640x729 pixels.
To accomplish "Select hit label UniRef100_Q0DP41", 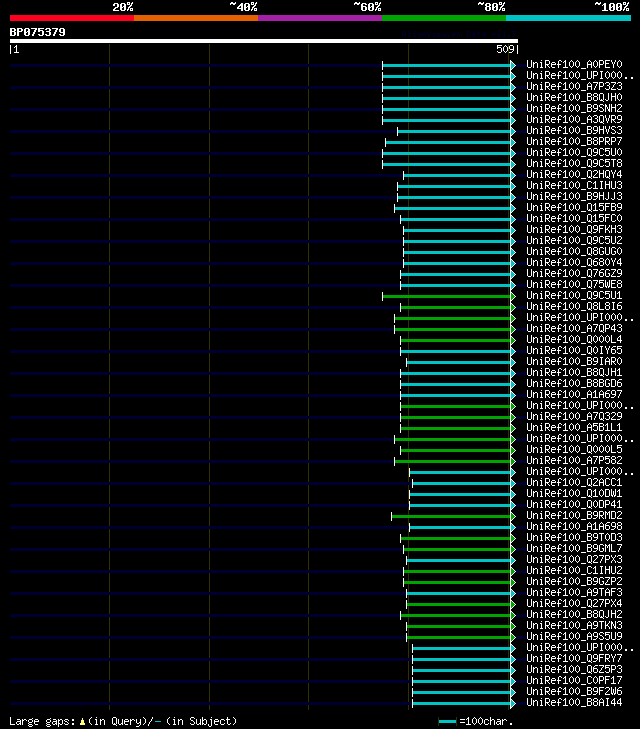I will [x=574, y=504].
